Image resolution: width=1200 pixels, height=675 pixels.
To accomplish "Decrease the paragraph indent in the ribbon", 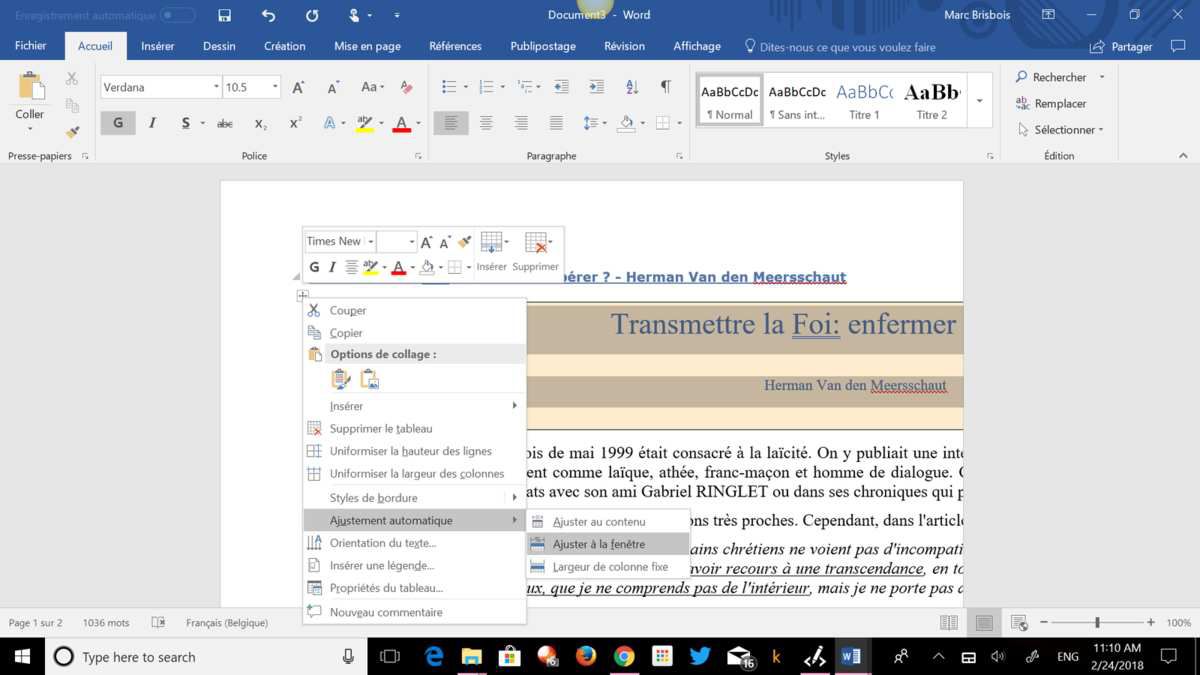I will pyautogui.click(x=561, y=88).
